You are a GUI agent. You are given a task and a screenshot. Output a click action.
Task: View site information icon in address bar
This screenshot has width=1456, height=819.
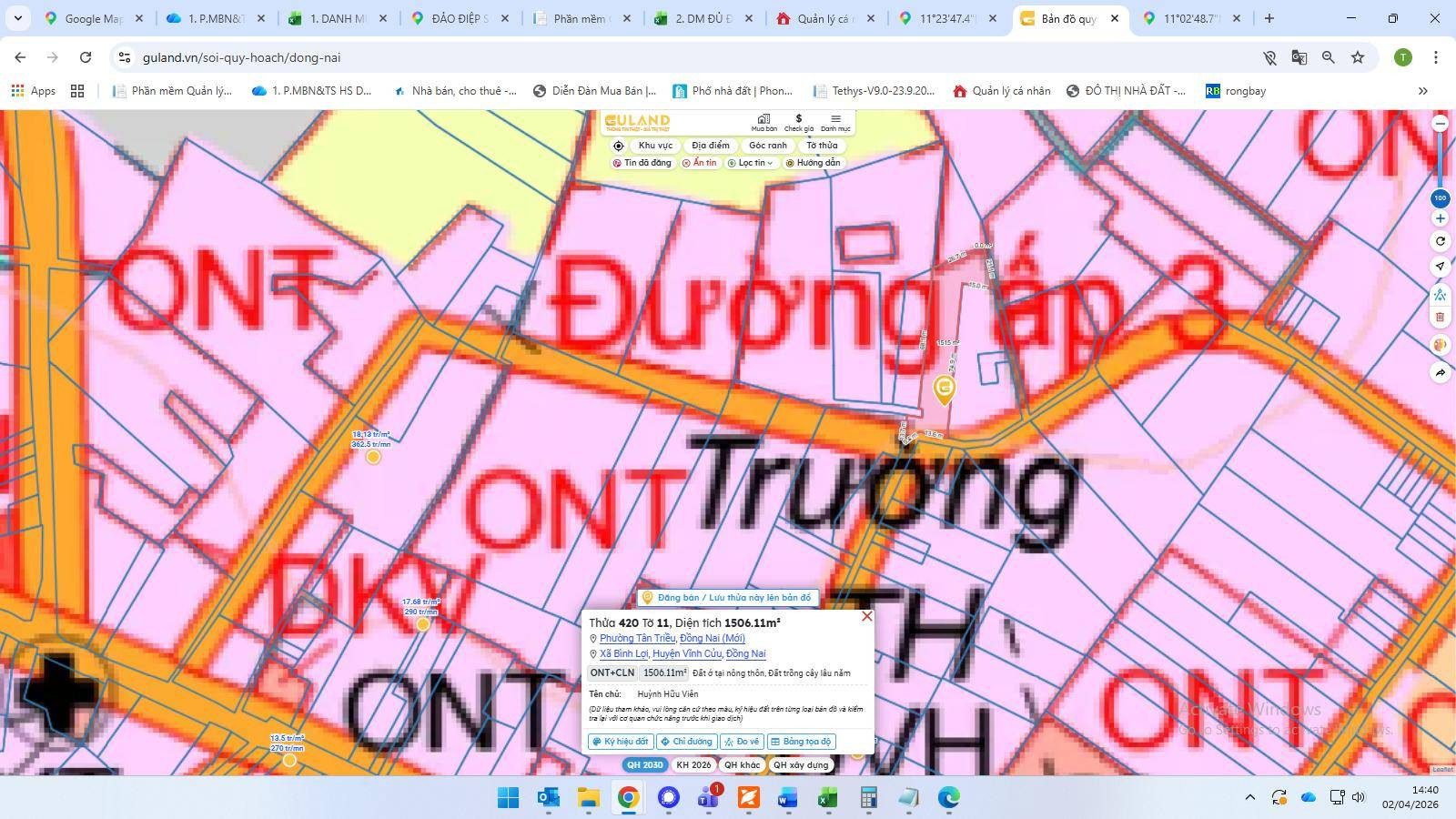[125, 57]
